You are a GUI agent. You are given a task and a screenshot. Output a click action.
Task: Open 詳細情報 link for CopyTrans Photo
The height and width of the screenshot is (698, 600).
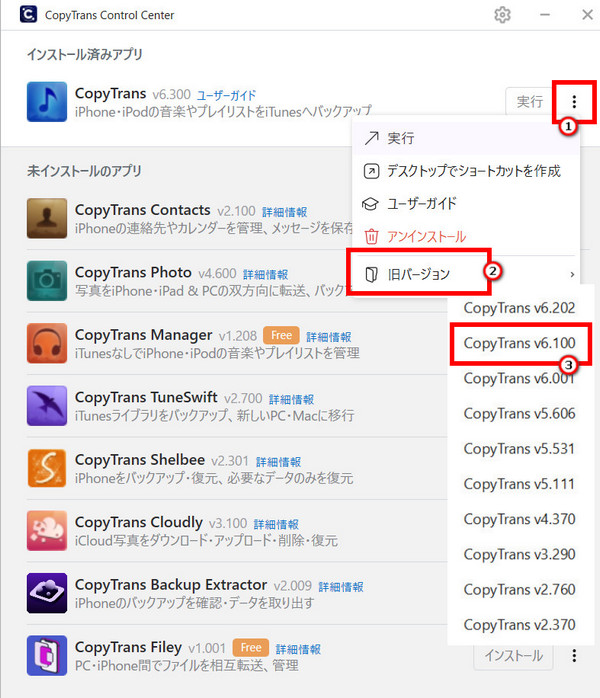click(x=265, y=274)
